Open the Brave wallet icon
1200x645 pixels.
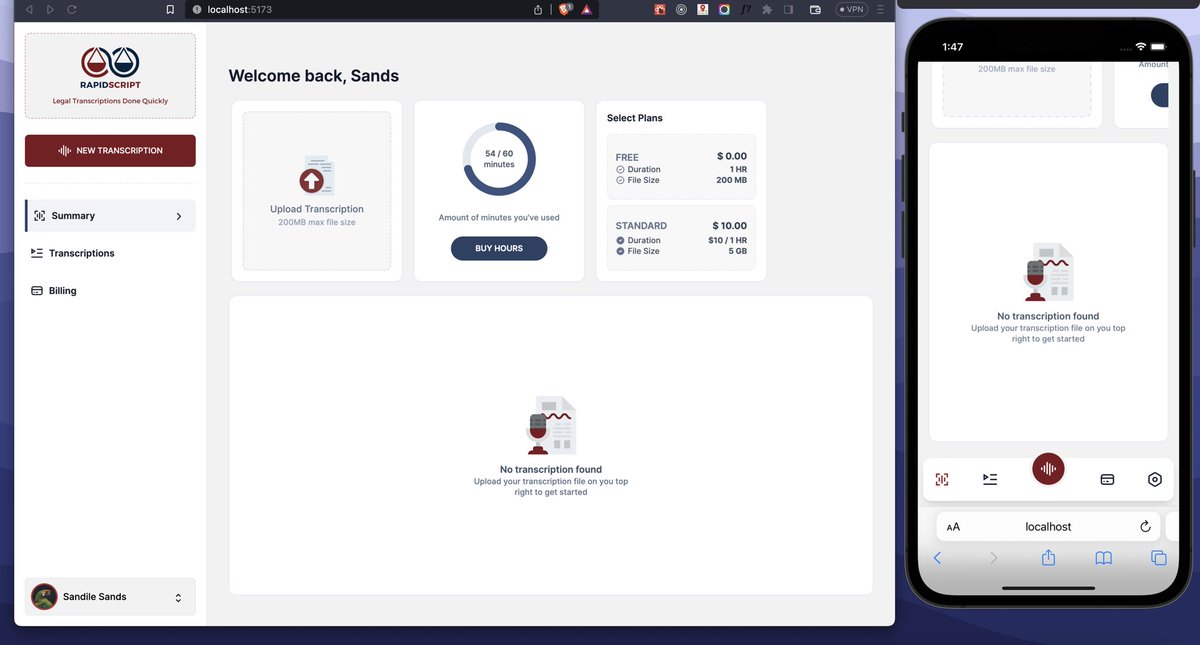(x=815, y=9)
